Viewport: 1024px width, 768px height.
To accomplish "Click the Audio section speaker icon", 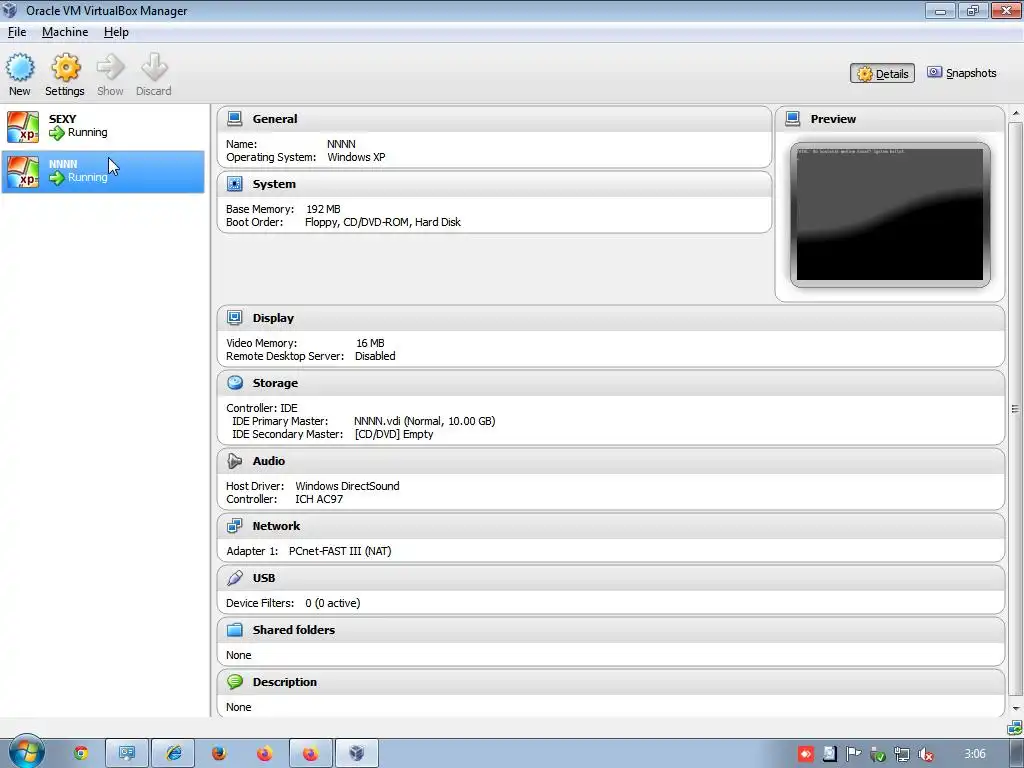I will pyautogui.click(x=234, y=461).
